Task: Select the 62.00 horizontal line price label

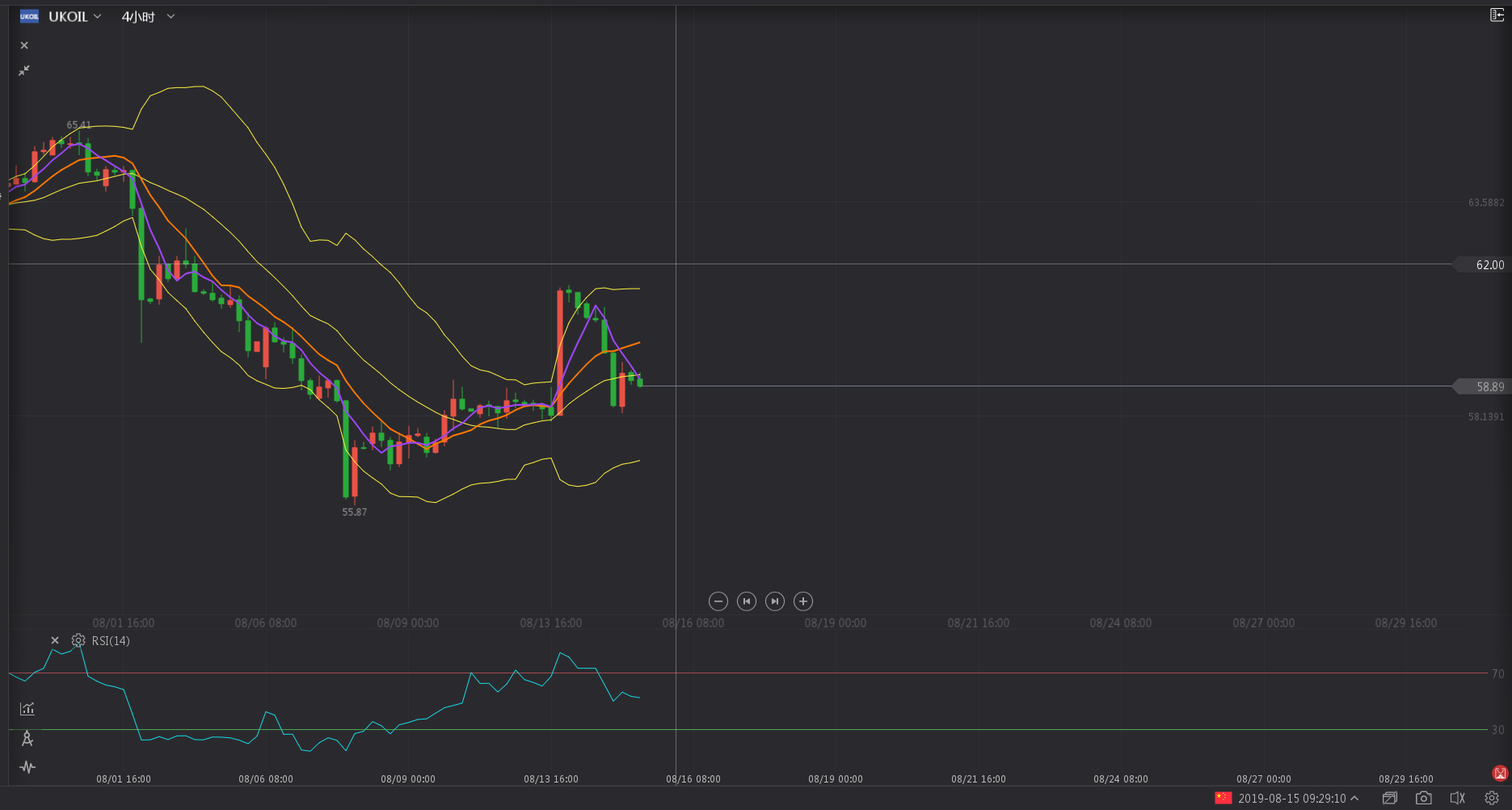Action: pos(1484,265)
